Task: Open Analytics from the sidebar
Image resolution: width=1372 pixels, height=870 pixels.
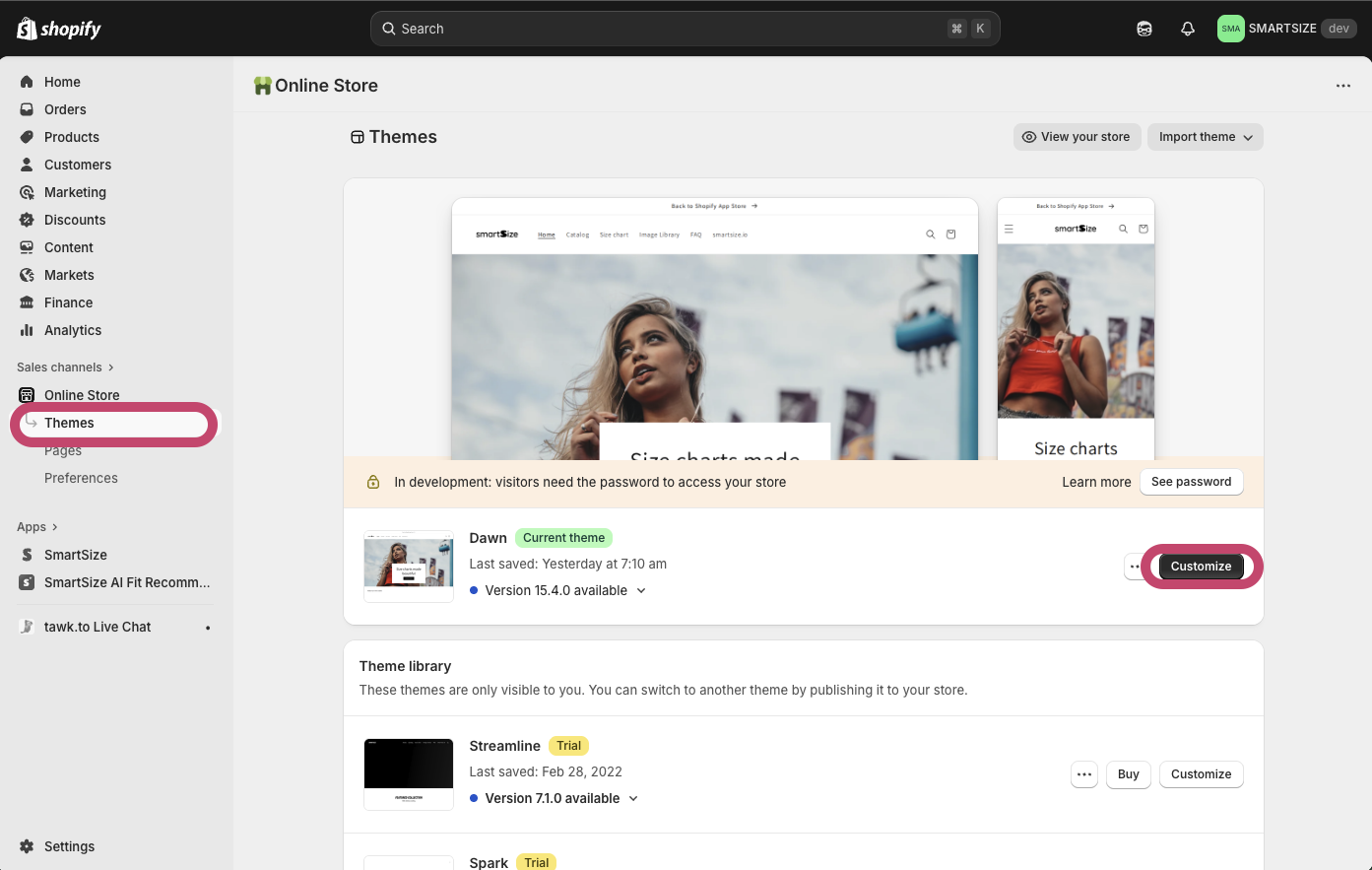Action: (x=73, y=330)
